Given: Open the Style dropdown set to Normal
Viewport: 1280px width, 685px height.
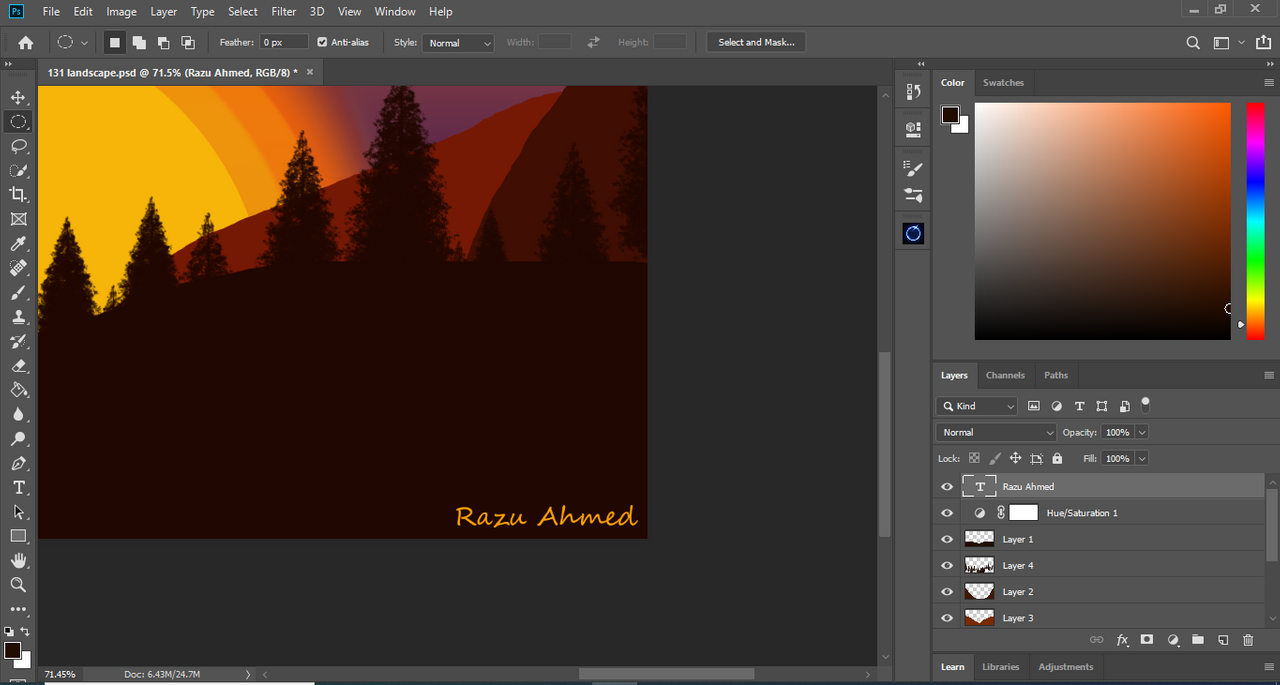Looking at the screenshot, I should tap(458, 43).
